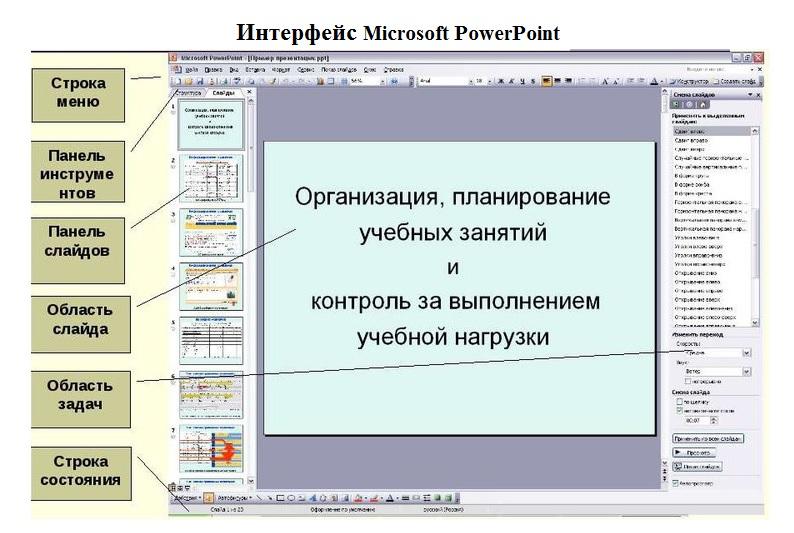Screen dimensions: 794x533
Task: Click the Fill Color bucket icon
Action: pos(359,497)
